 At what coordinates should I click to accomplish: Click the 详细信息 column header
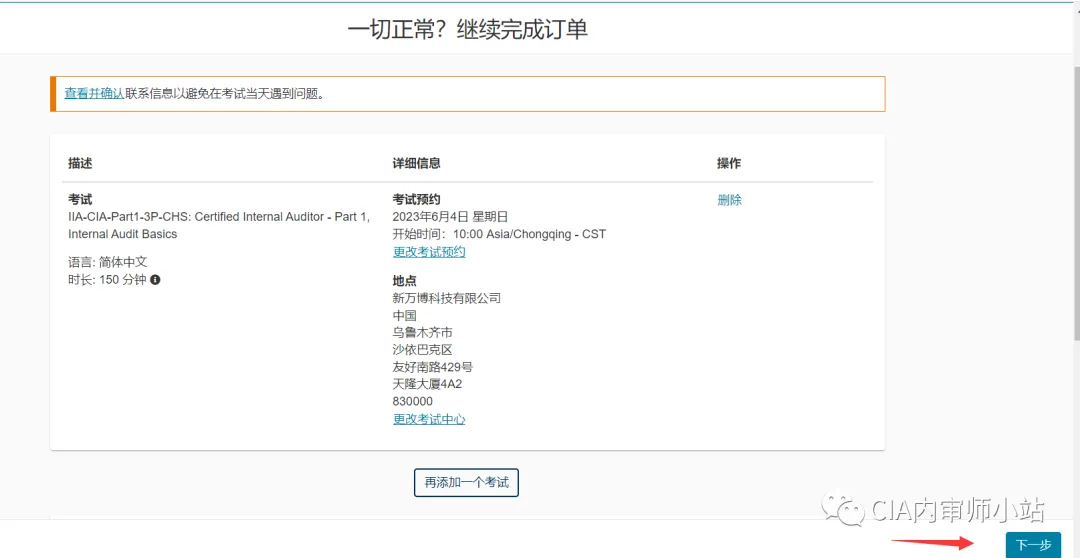pyautogui.click(x=417, y=163)
